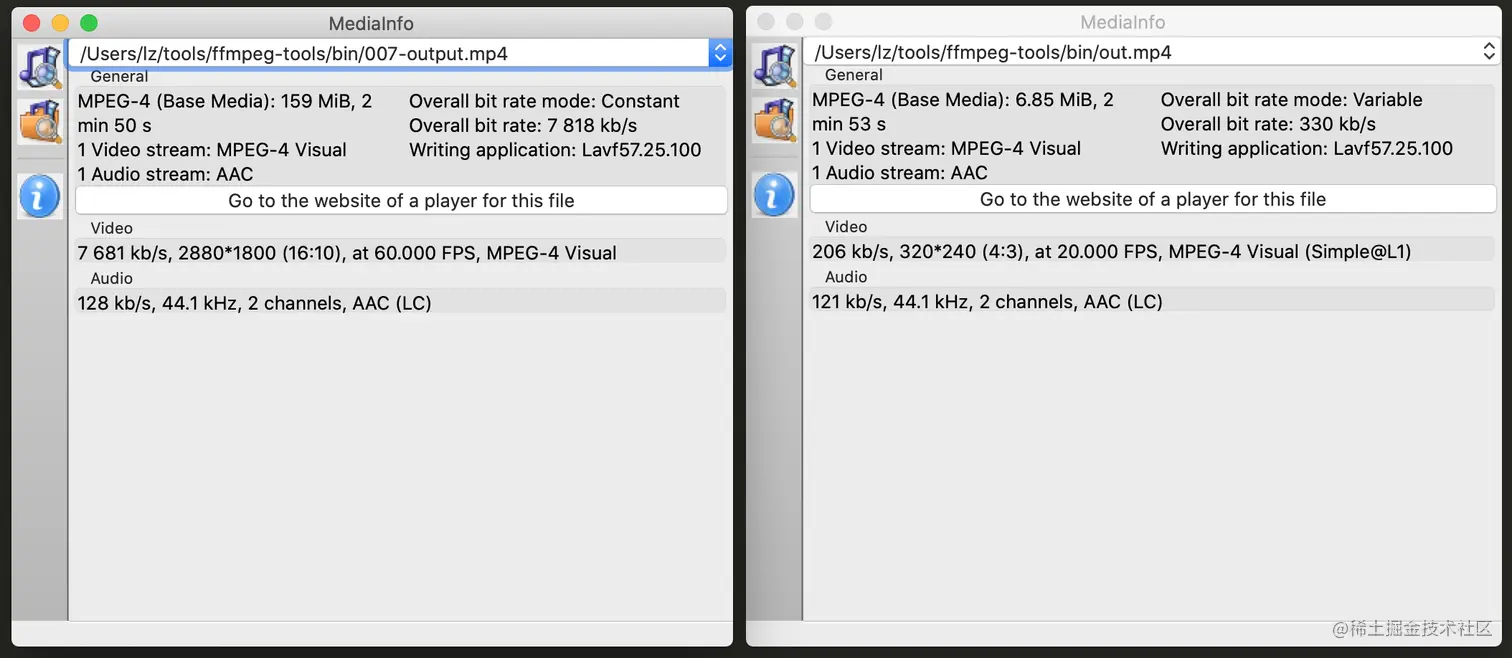Open the 007-output.mp4 file path dropdown
The image size is (1512, 658).
pos(720,53)
